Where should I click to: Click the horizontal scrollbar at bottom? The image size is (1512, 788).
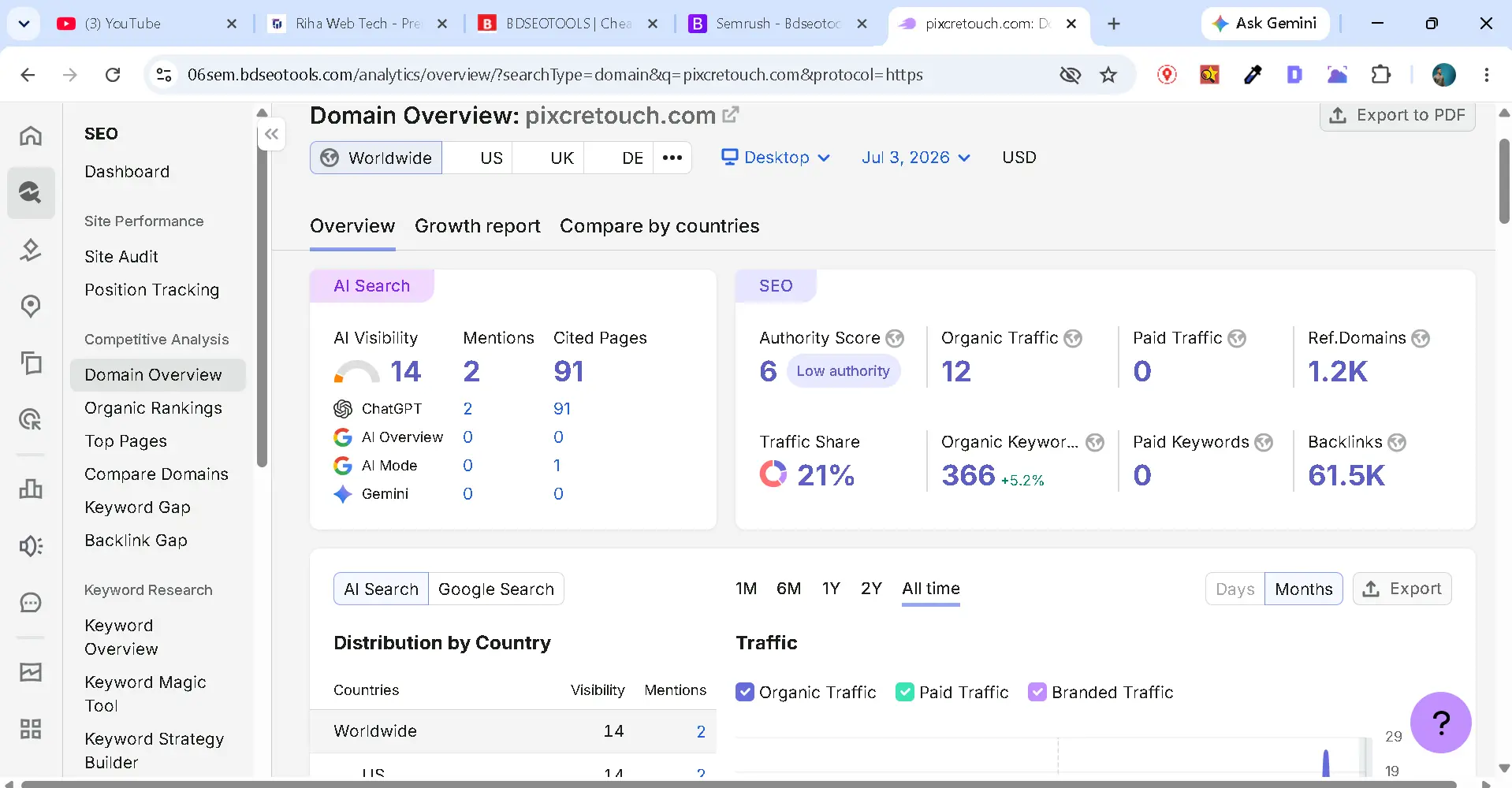point(739,784)
